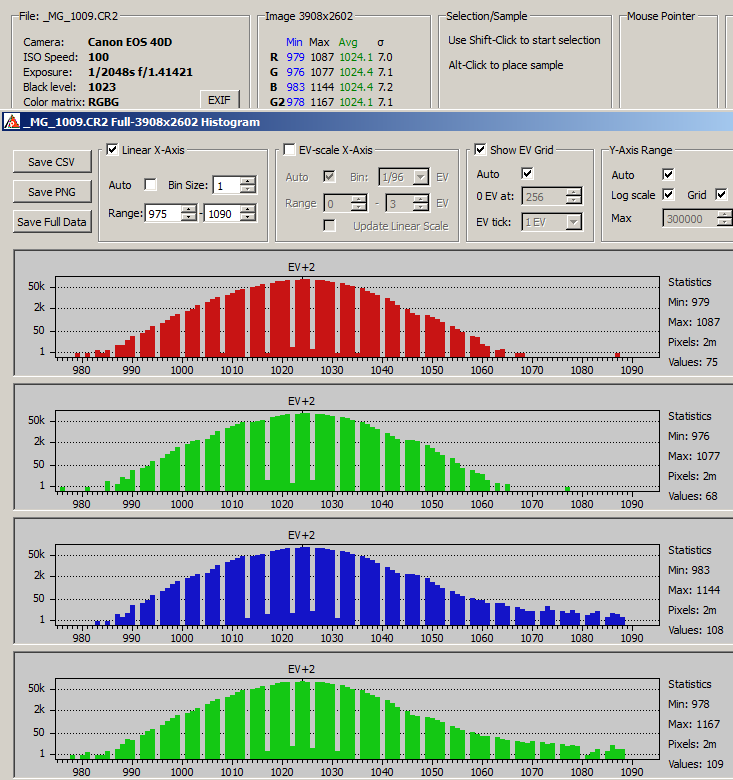Toggle the Log scale checkbox

(669, 195)
